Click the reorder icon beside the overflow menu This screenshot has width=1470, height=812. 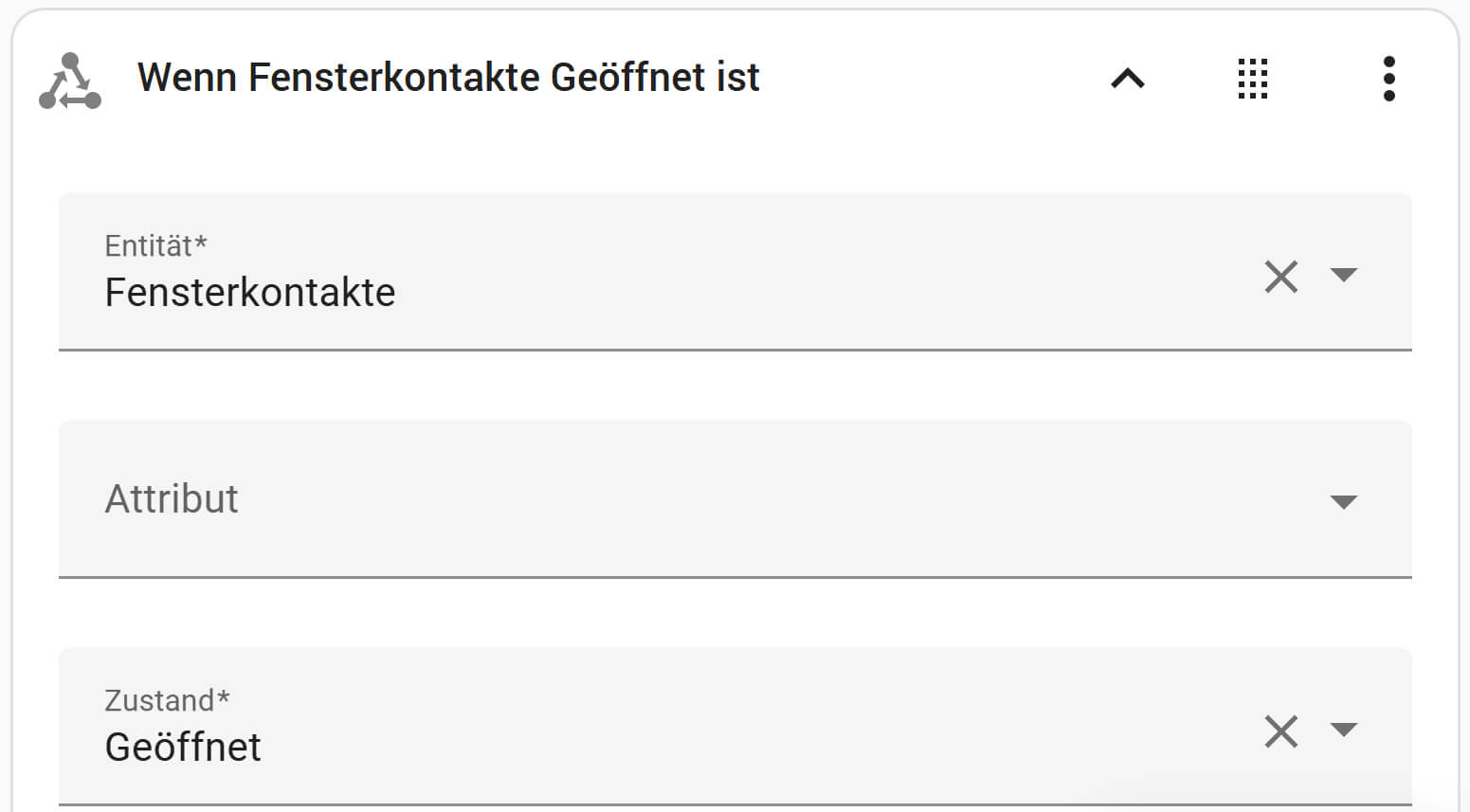coord(1253,79)
